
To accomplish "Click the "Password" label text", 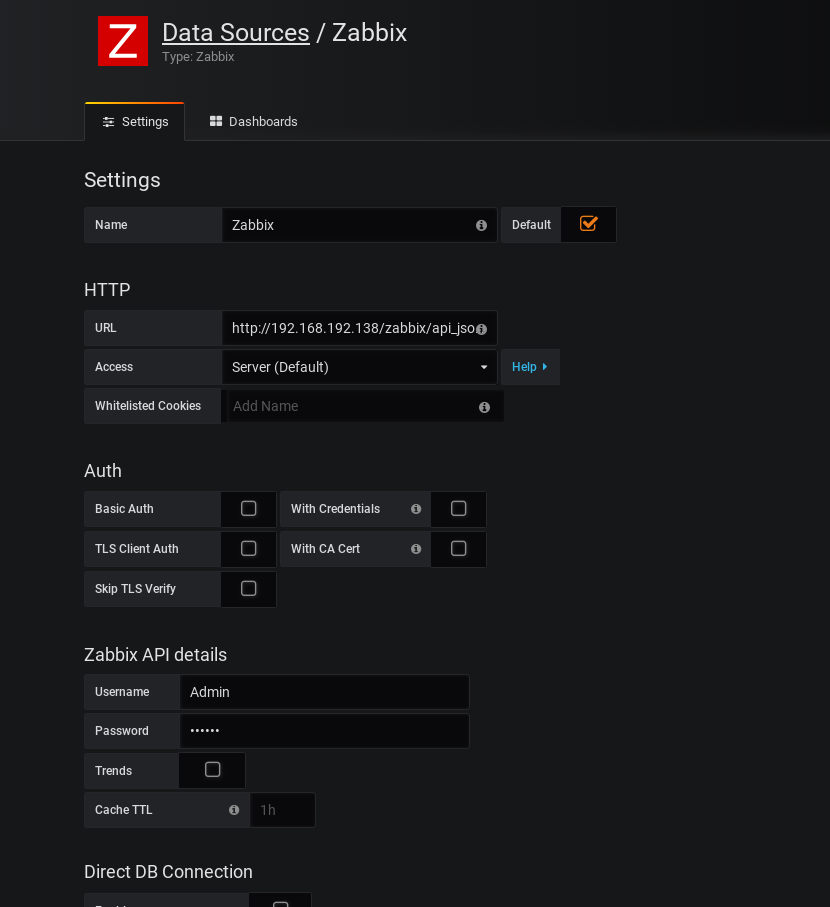I will point(121,731).
